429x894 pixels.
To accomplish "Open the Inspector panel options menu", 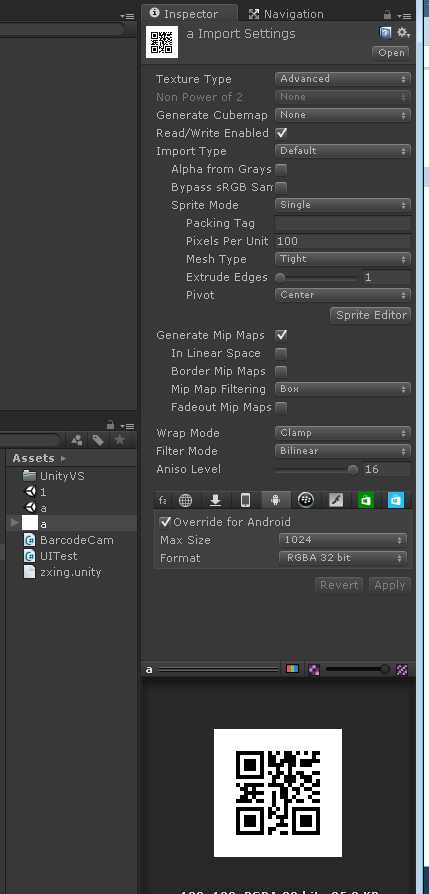I will (403, 15).
